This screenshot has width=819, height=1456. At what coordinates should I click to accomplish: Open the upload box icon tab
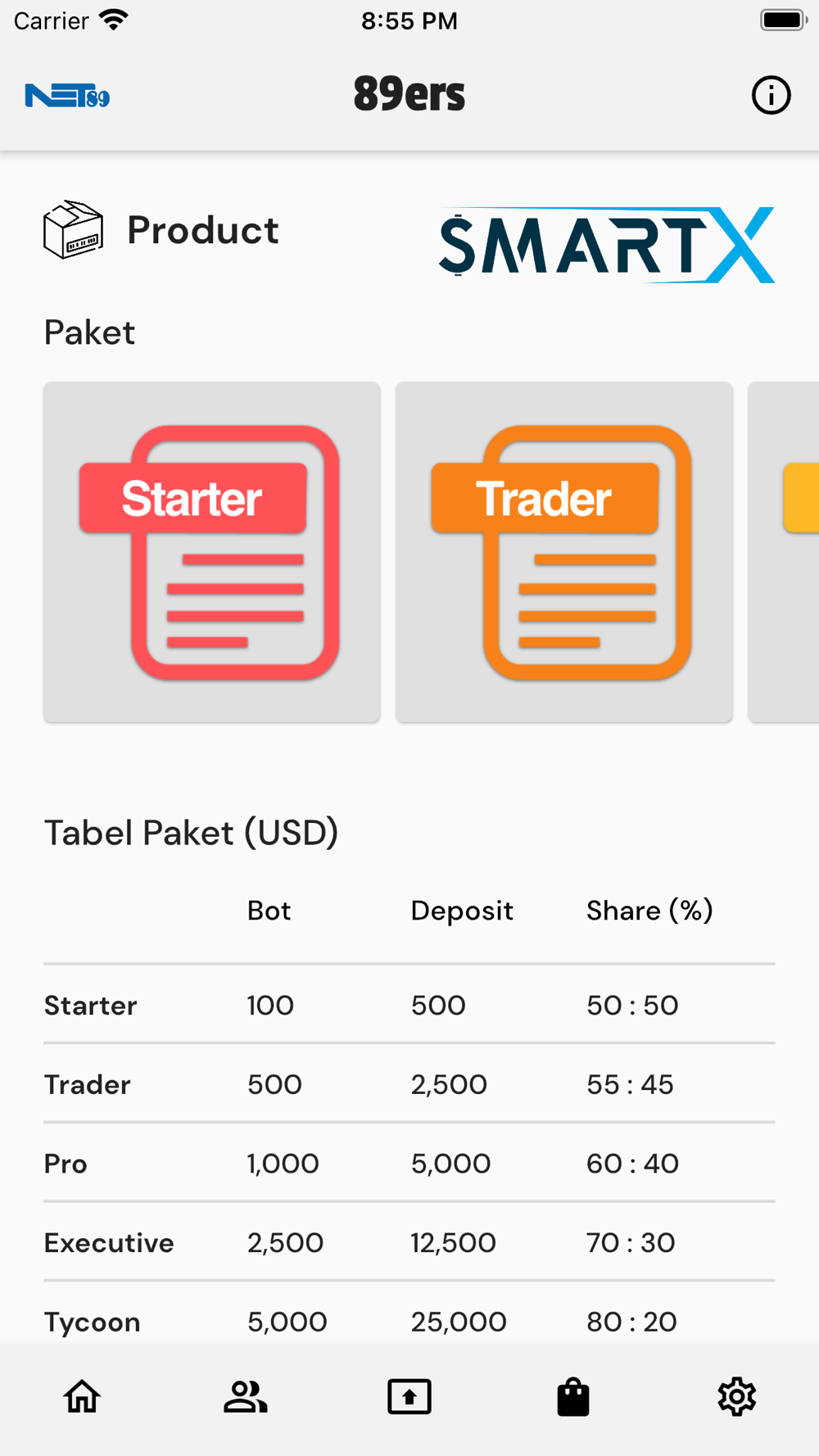coord(409,1396)
